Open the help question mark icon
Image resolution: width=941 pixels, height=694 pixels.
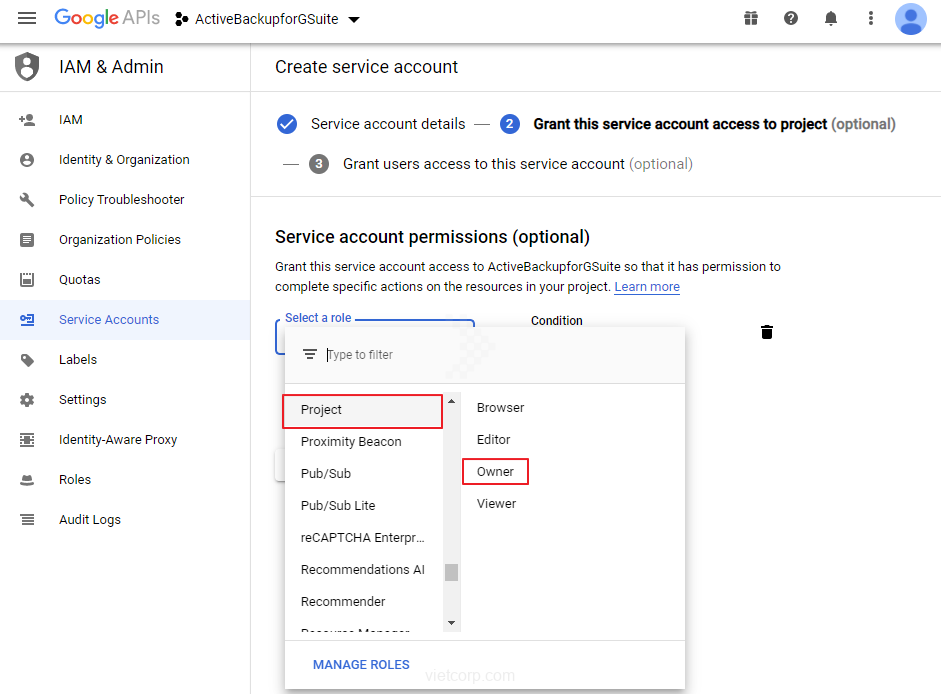pyautogui.click(x=791, y=19)
